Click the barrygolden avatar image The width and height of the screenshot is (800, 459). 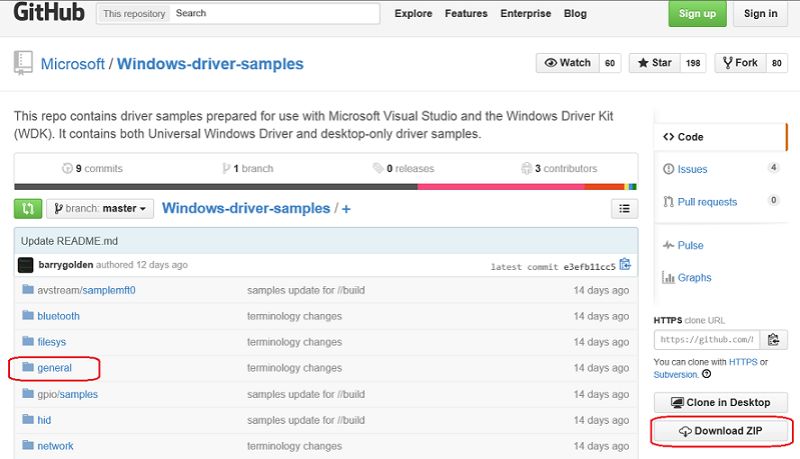click(x=26, y=265)
